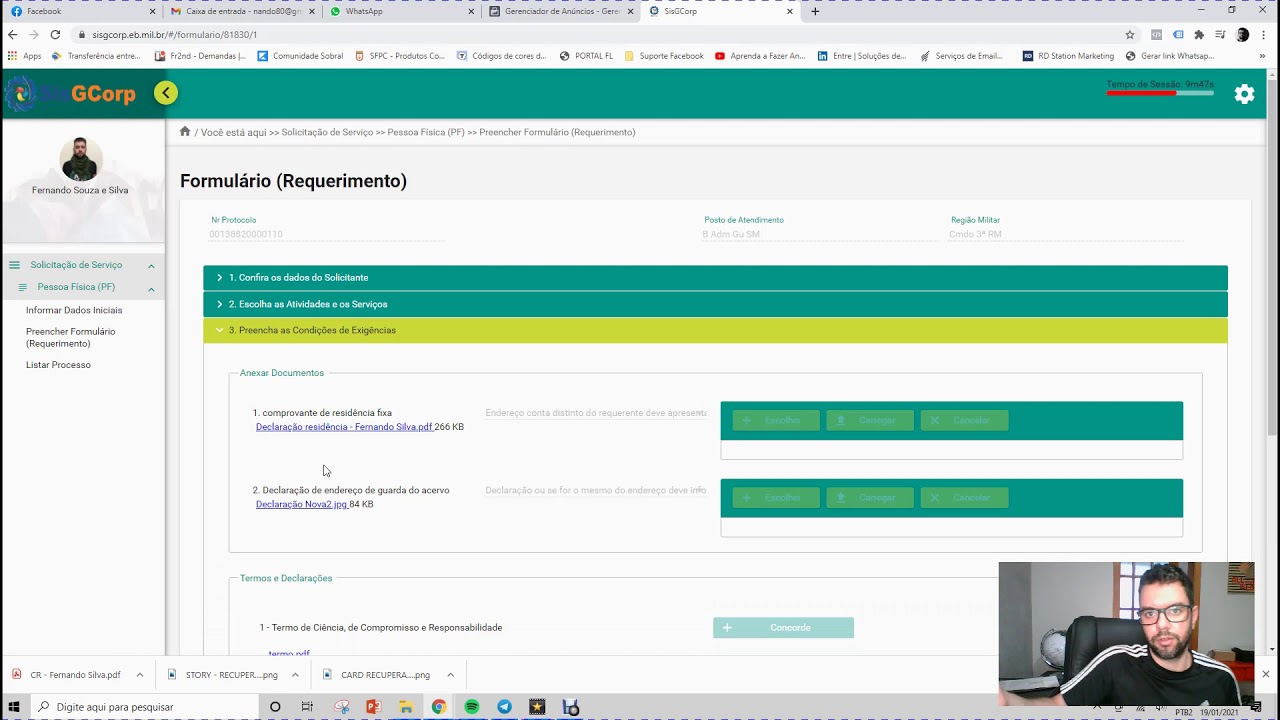This screenshot has width=1280, height=720.
Task: Open Telegram from taskbar
Action: [504, 707]
